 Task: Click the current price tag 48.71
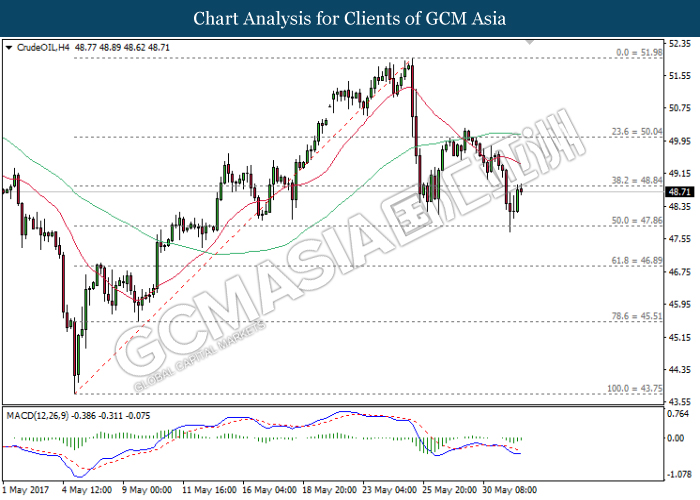point(680,192)
